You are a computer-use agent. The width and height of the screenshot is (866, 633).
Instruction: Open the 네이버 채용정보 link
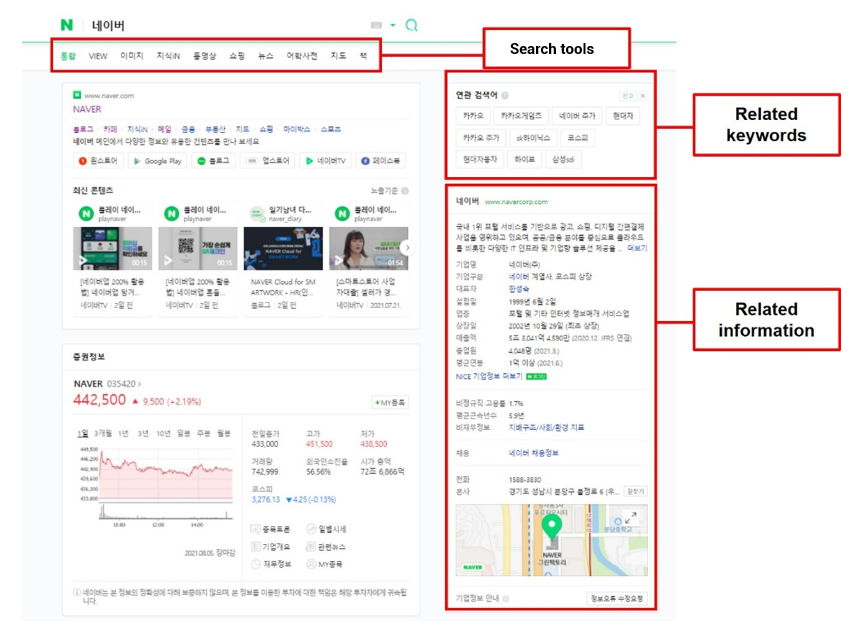(x=534, y=453)
